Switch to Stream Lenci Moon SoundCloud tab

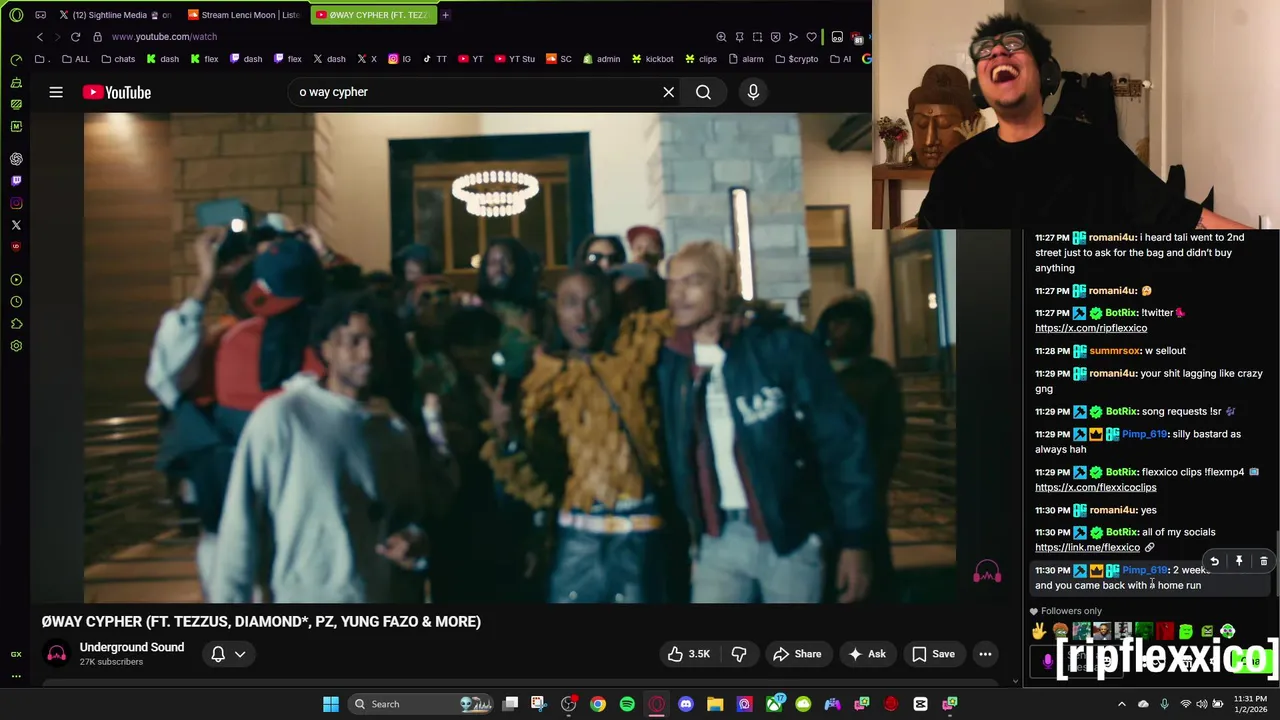tap(243, 15)
